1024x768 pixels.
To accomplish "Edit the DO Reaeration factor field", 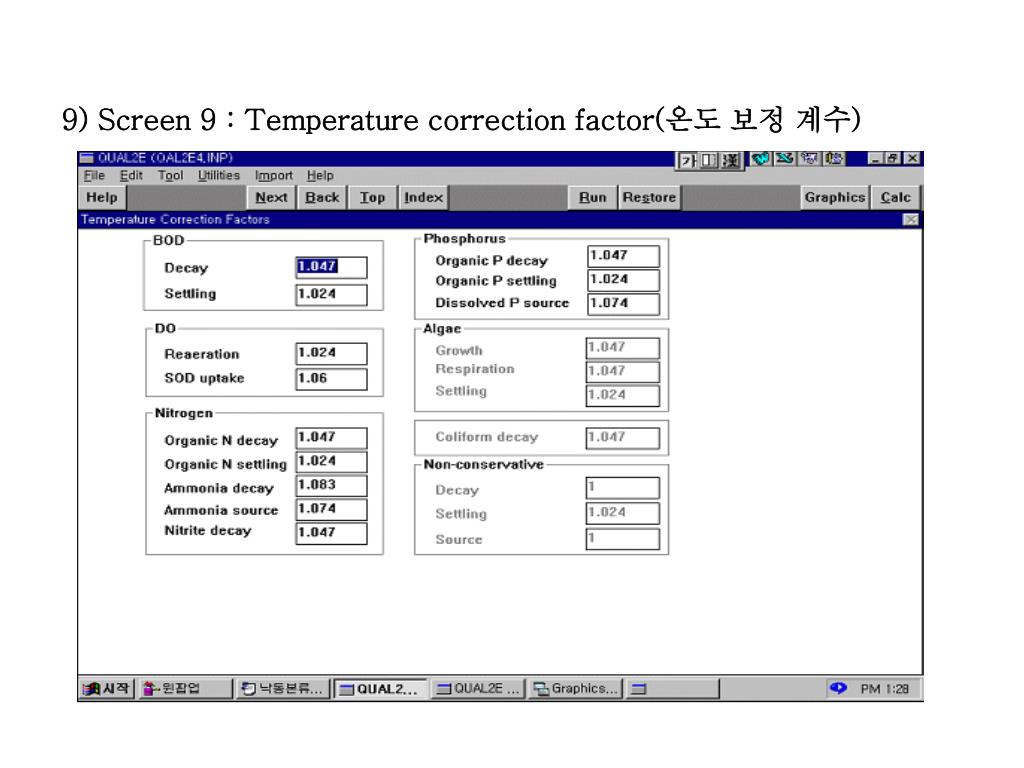I will (x=331, y=353).
